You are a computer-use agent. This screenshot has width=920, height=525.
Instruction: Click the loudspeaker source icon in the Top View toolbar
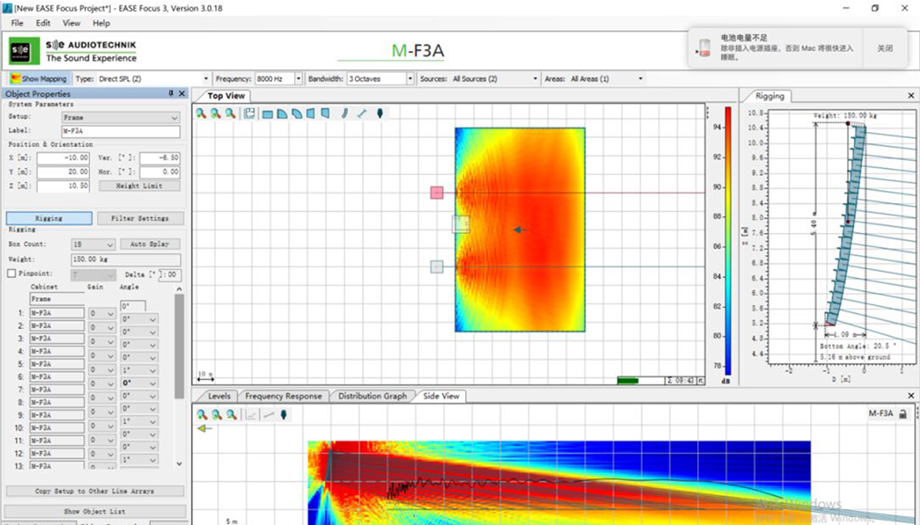(x=380, y=114)
